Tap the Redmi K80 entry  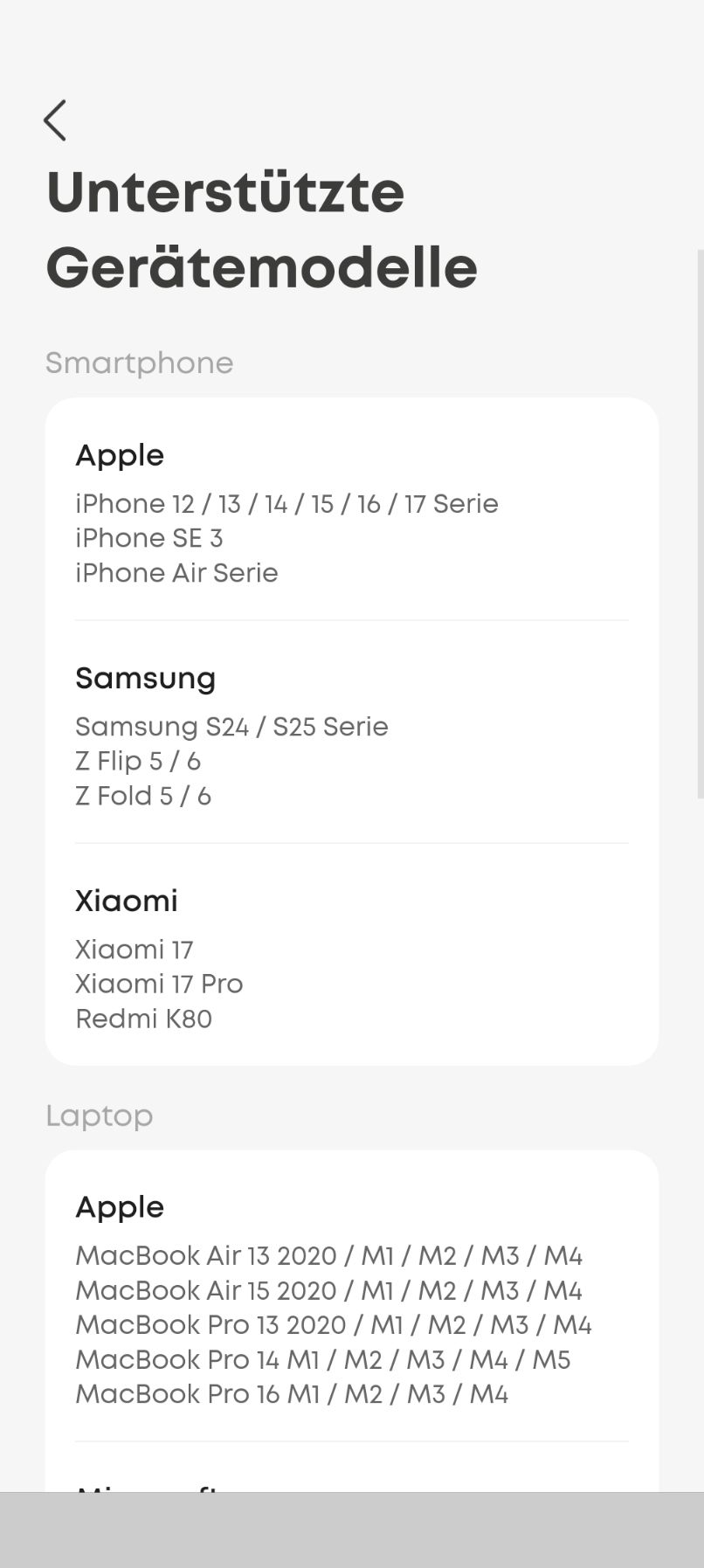pos(143,1019)
